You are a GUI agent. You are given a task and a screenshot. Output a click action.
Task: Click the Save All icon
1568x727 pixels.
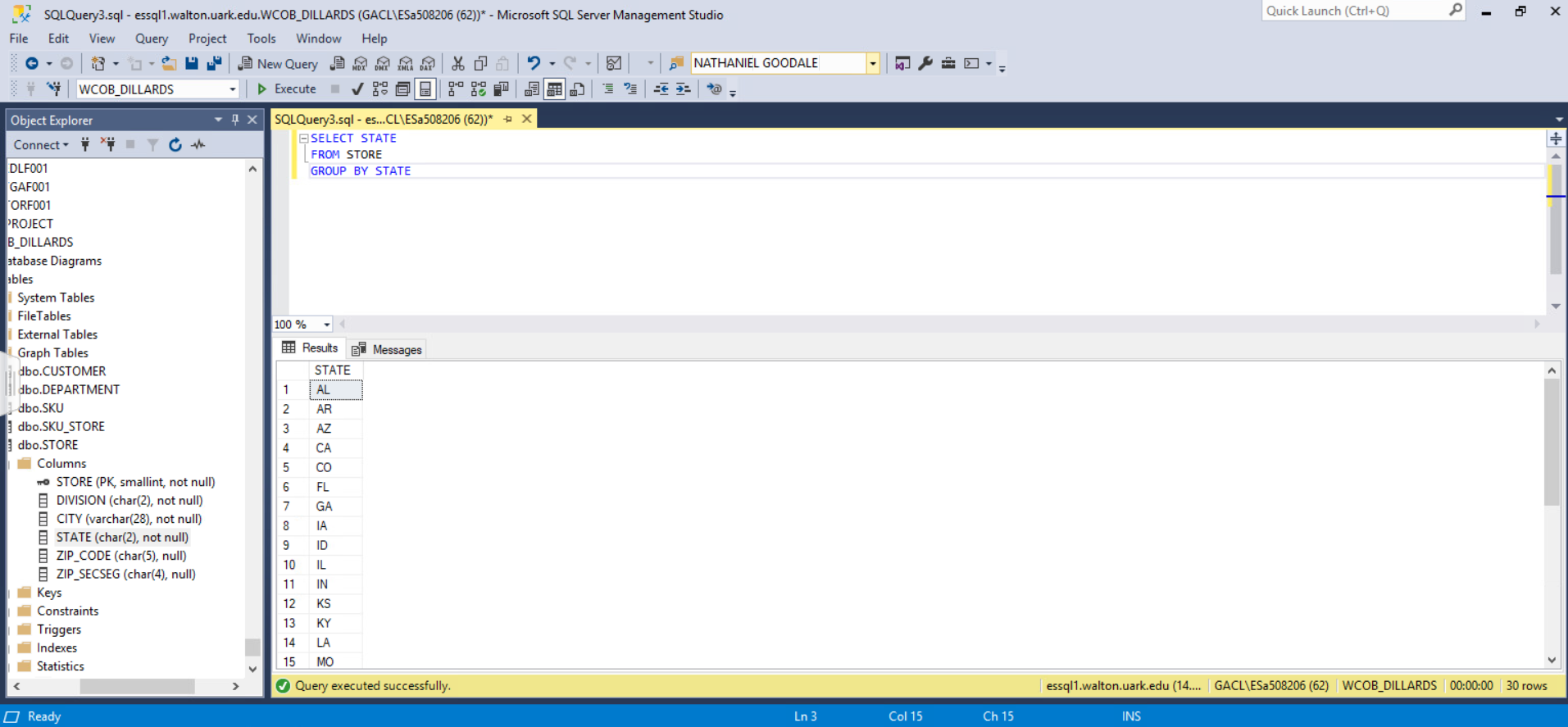pyautogui.click(x=215, y=63)
